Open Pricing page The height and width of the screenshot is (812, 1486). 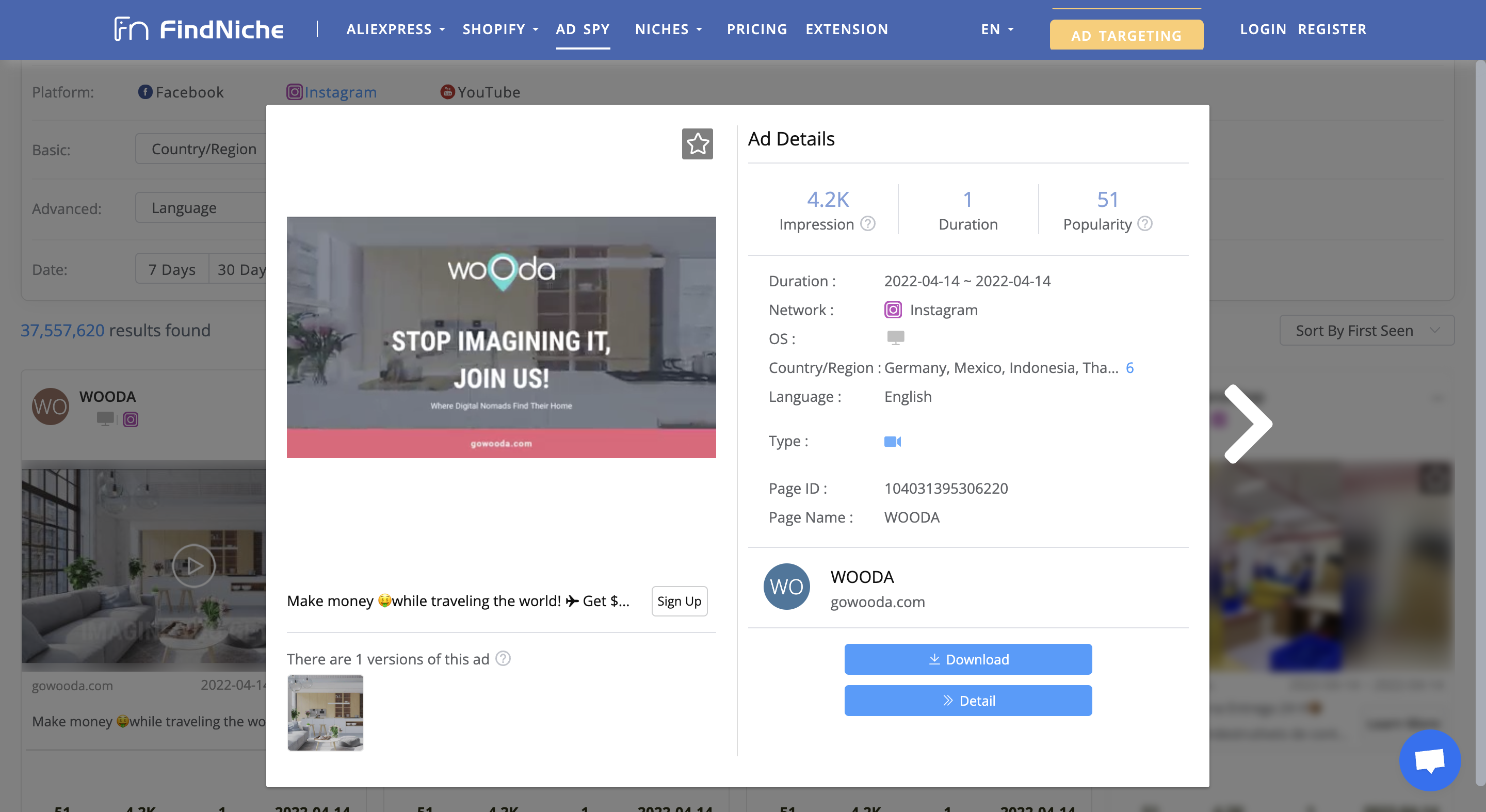(x=757, y=29)
